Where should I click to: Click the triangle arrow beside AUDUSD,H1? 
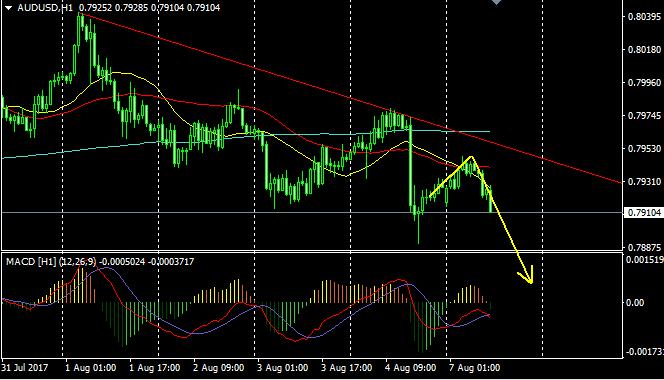(8, 8)
